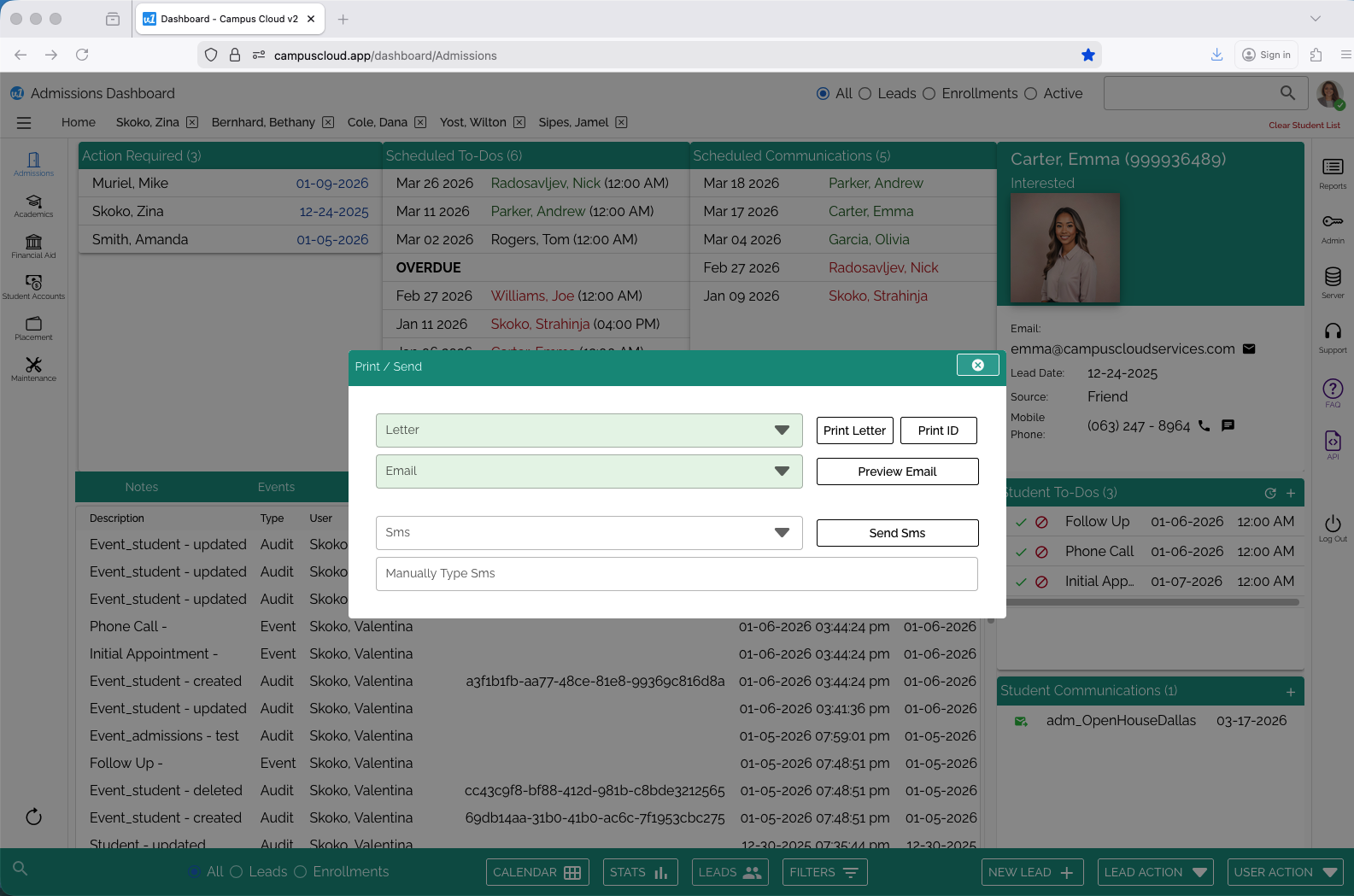Select the Leads radio button at top
This screenshot has height=896, width=1354.
pyautogui.click(x=865, y=94)
